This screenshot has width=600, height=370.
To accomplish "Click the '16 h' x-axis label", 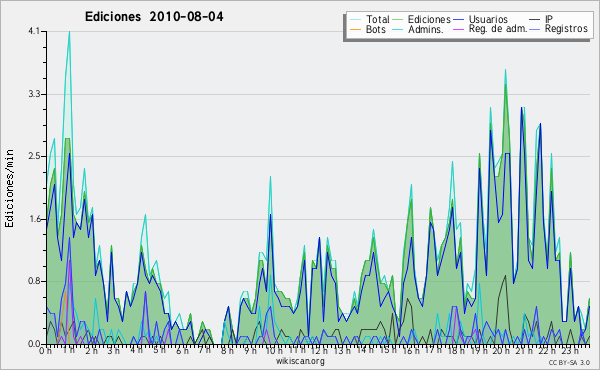I will (x=411, y=350).
